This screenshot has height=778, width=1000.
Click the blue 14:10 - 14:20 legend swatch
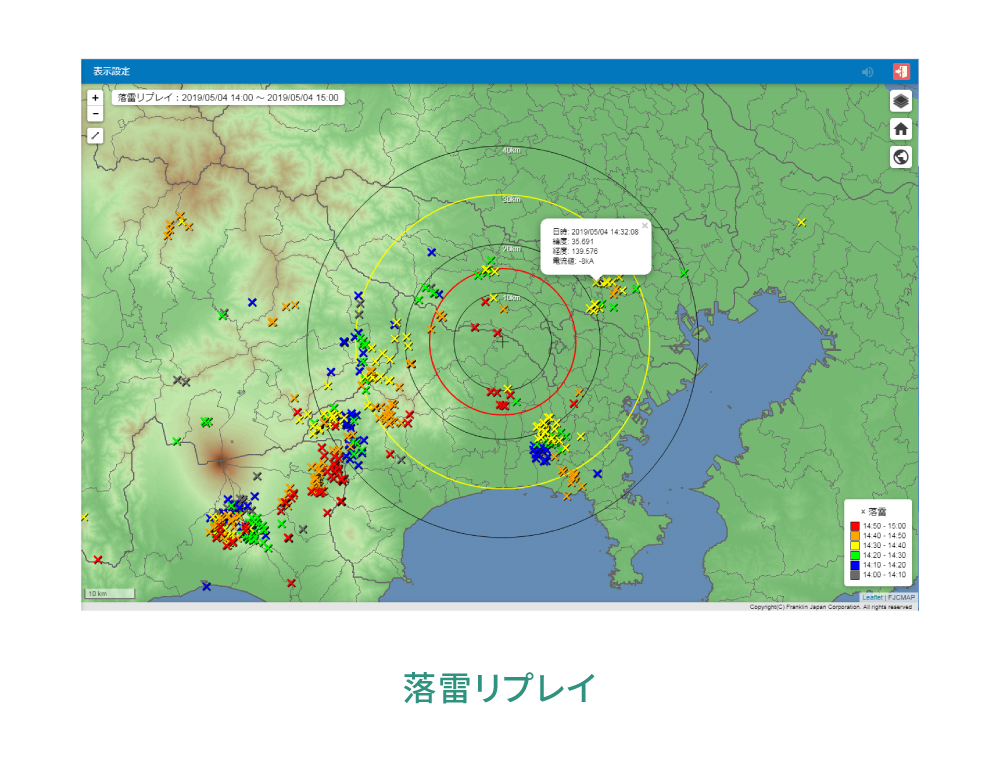point(855,565)
